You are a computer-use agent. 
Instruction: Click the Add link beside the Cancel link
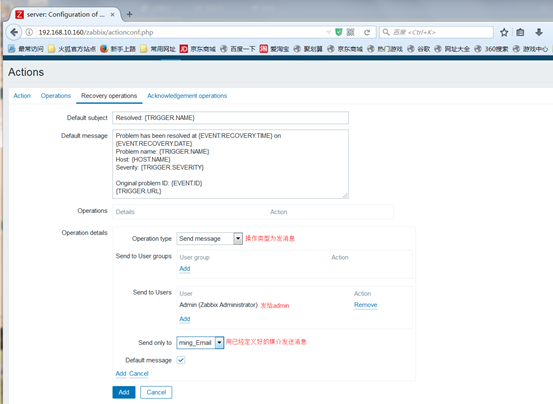pos(121,373)
